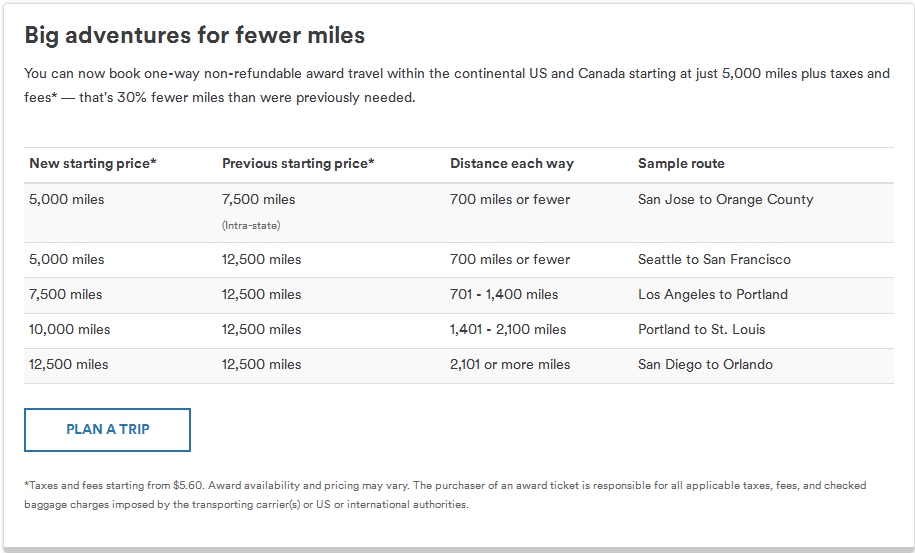The height and width of the screenshot is (553, 915).
Task: Select the San Diego to Orlando route
Action: [x=705, y=365]
